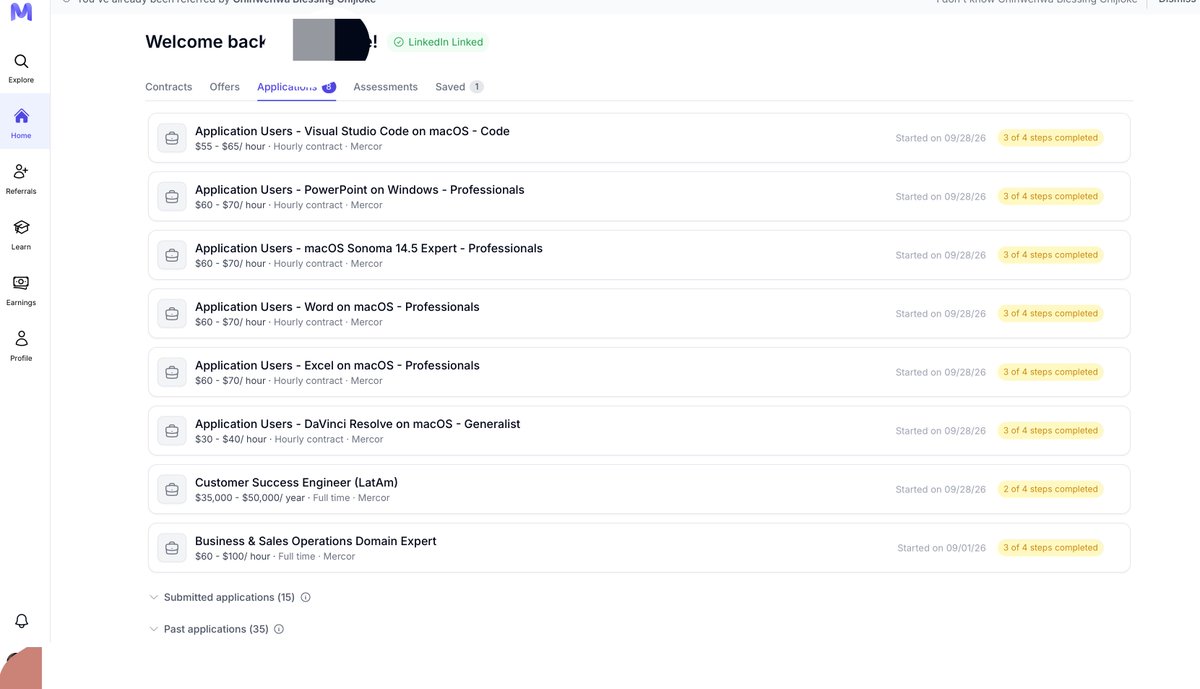Viewport: 1200px width, 689px height.
Task: Click the Applications count badge
Action: pyautogui.click(x=329, y=87)
